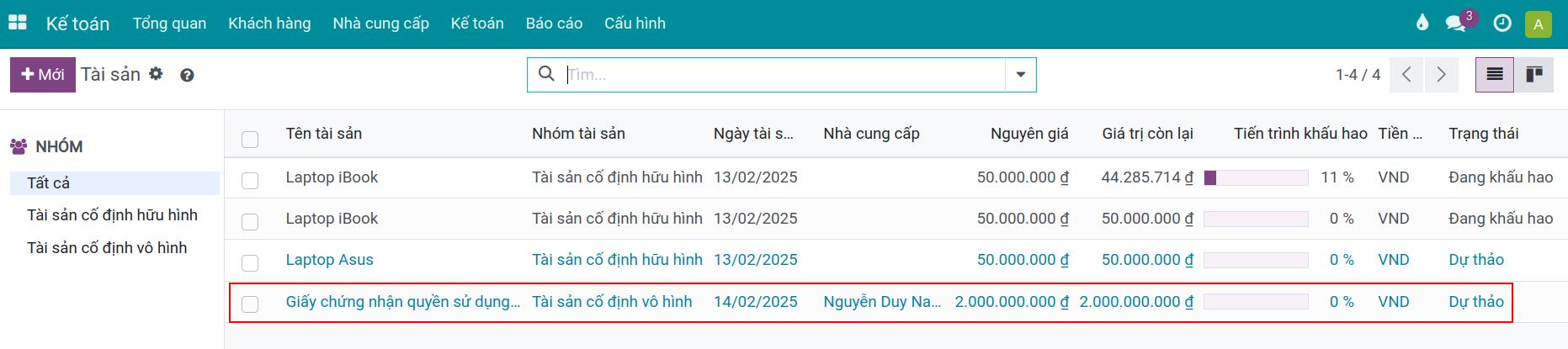Click the Laptop Asus depreciation progress bar
1568x349 pixels.
point(1256,260)
